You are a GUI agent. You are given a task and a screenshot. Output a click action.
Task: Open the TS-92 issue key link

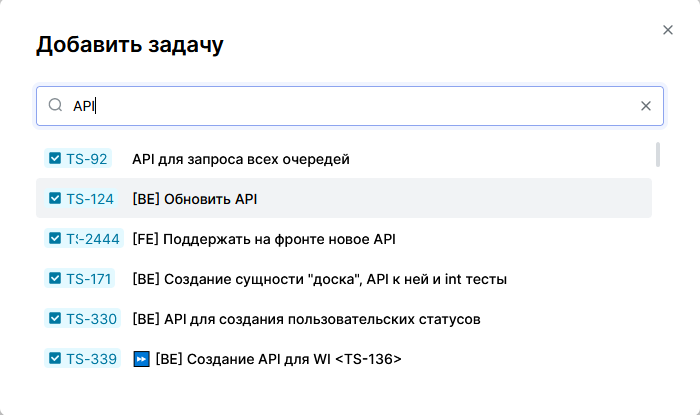[x=87, y=159]
